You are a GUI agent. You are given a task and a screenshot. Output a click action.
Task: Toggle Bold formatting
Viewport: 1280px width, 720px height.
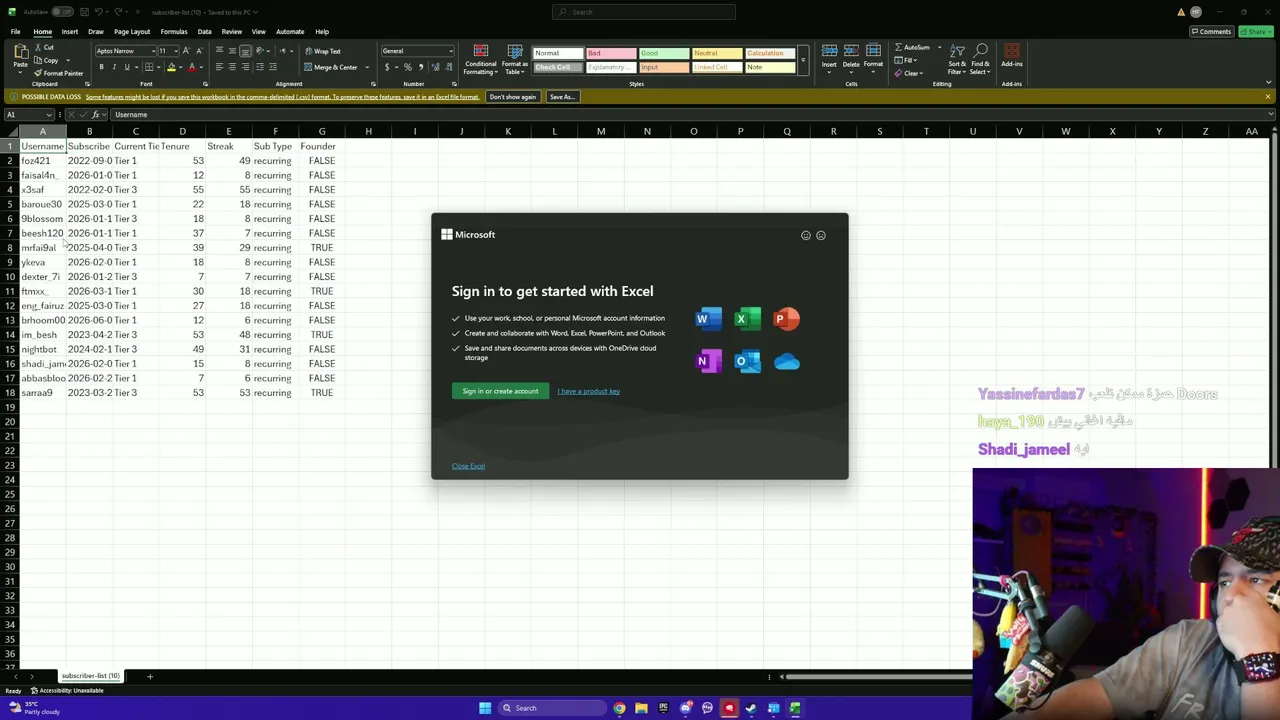coord(101,67)
